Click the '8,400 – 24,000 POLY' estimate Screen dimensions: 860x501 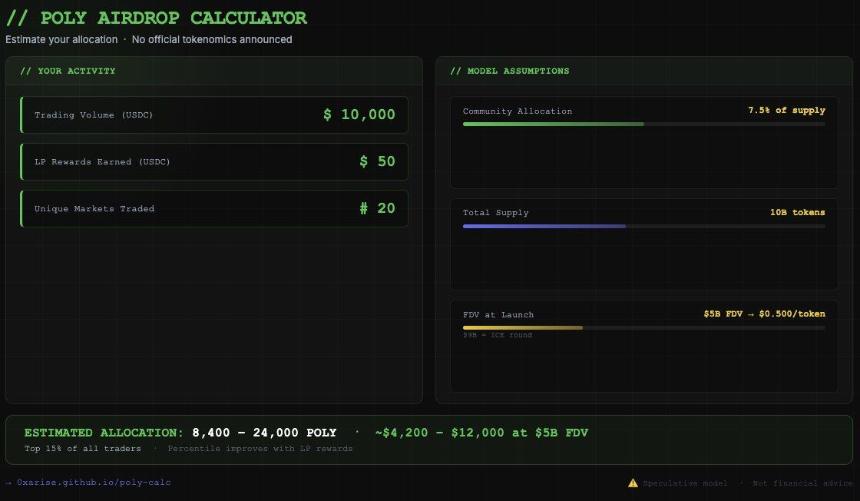(264, 432)
